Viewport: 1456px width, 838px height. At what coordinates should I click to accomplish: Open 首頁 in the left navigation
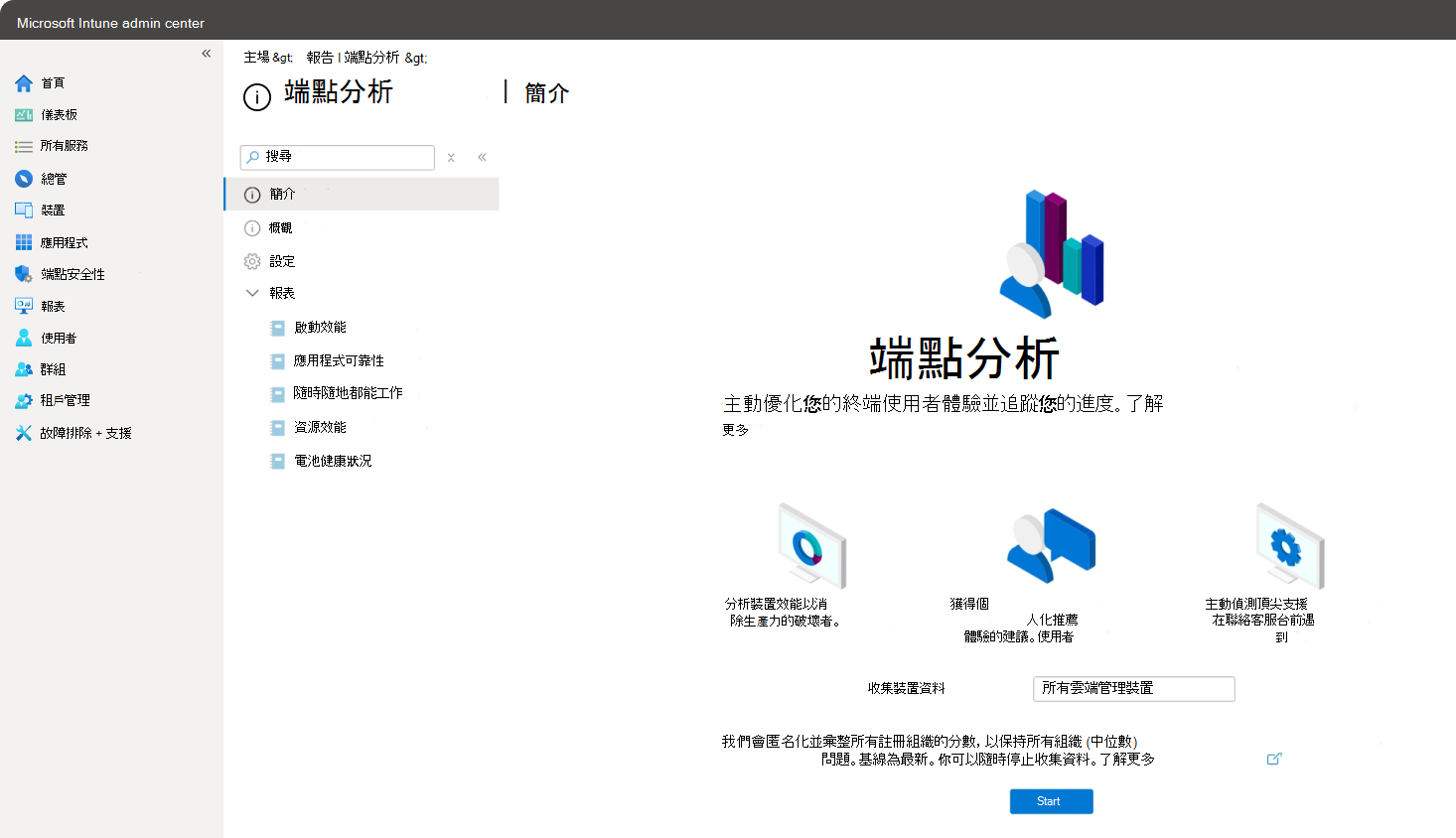(x=53, y=83)
